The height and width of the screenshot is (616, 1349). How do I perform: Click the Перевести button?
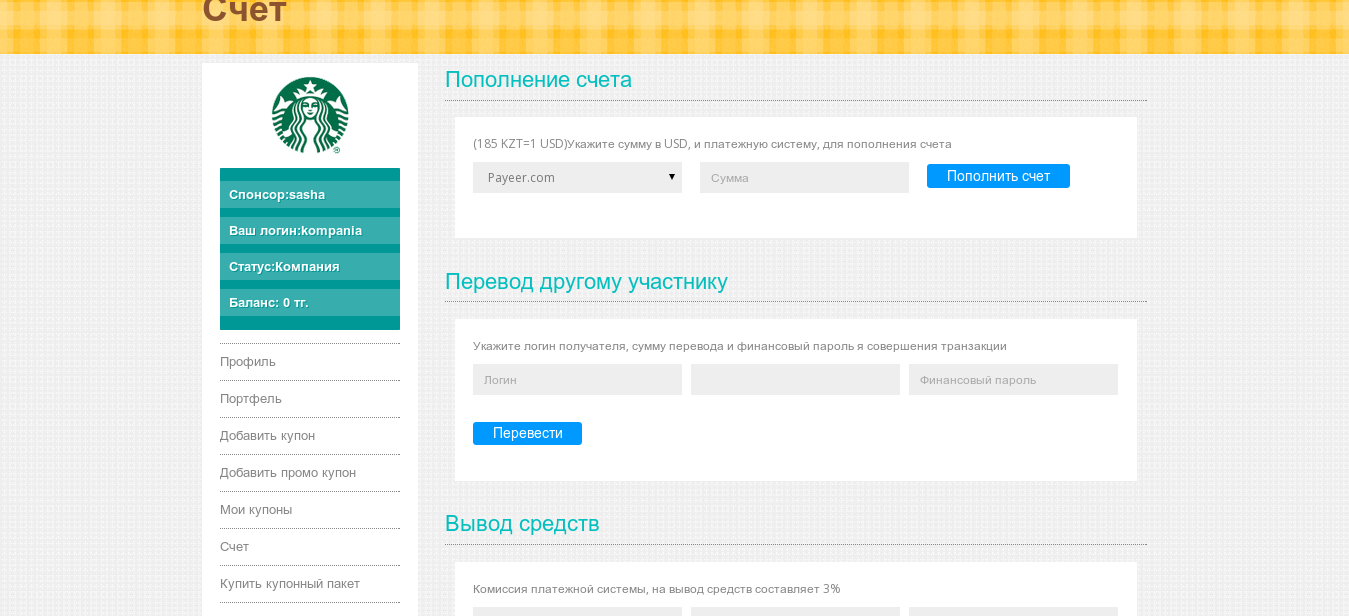click(x=527, y=433)
